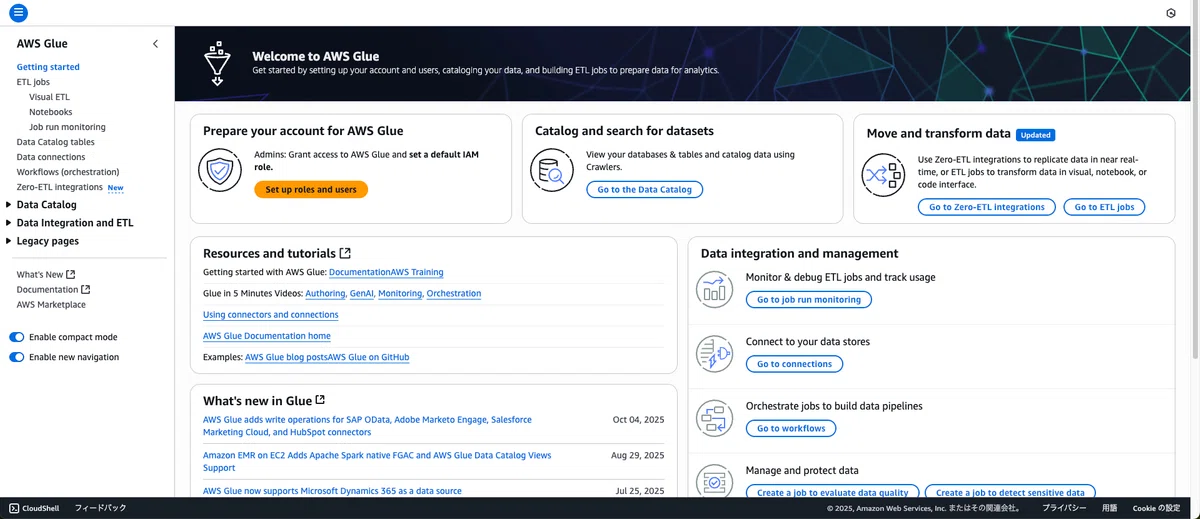The height and width of the screenshot is (519, 1200).
Task: Expand the Legacy pages section
Action: (9, 241)
